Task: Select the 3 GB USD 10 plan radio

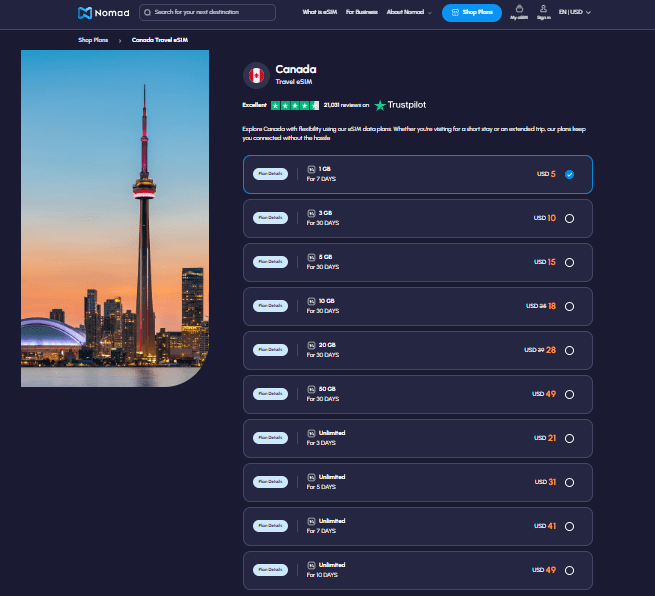Action: tap(569, 218)
